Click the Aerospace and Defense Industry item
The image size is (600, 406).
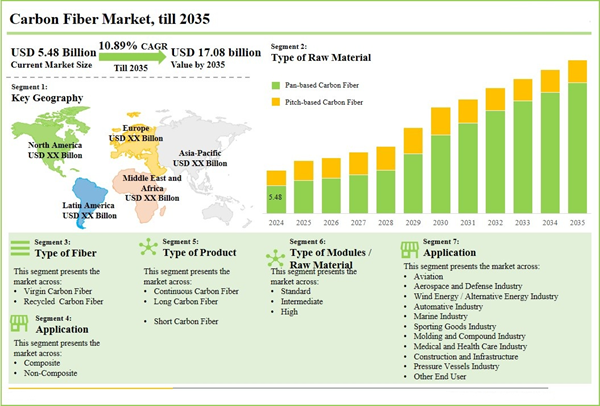469,287
